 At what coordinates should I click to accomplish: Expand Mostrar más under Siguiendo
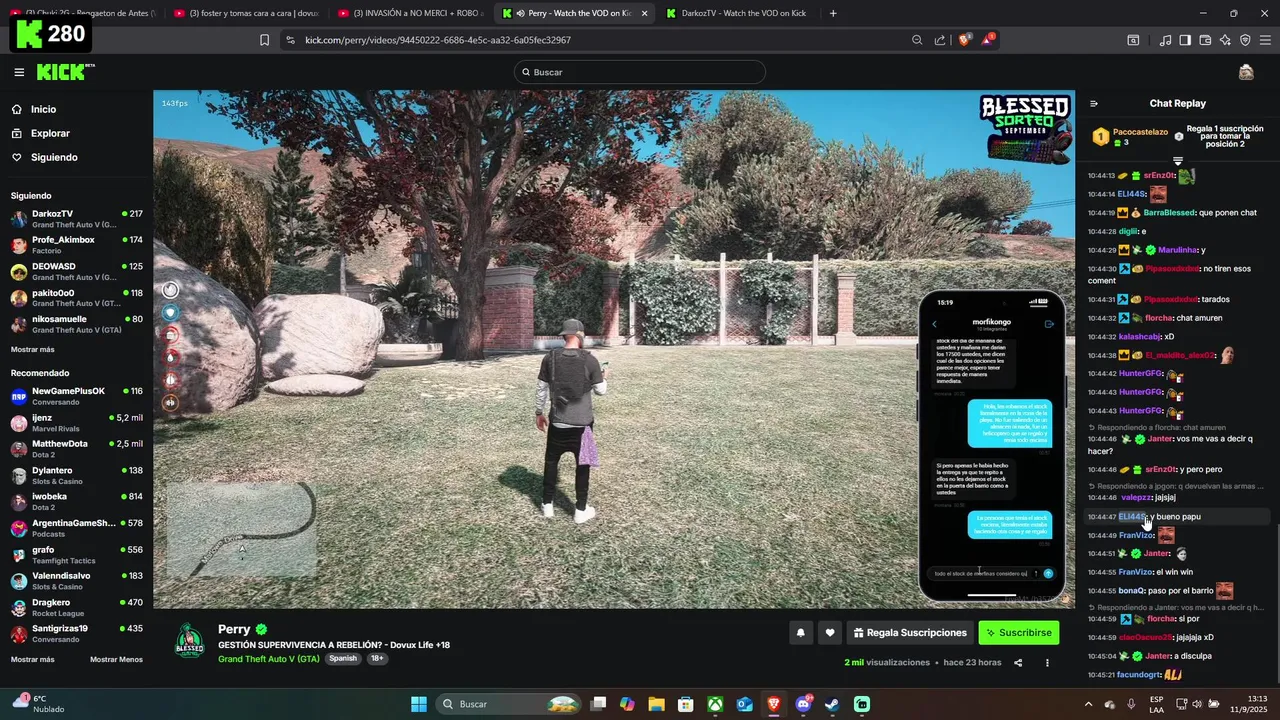33,350
